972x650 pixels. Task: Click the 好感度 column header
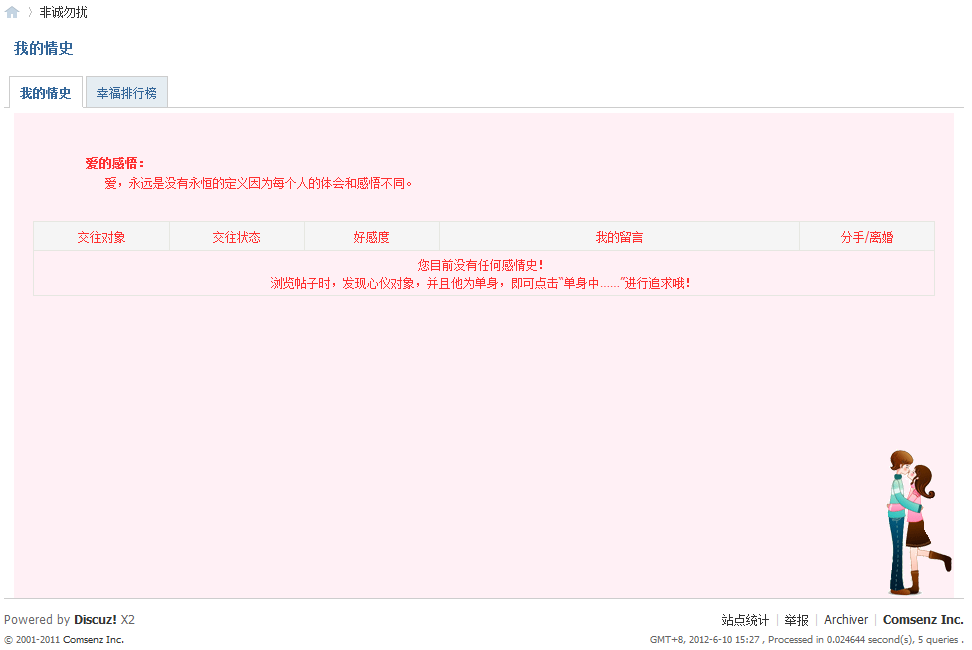tap(371, 237)
